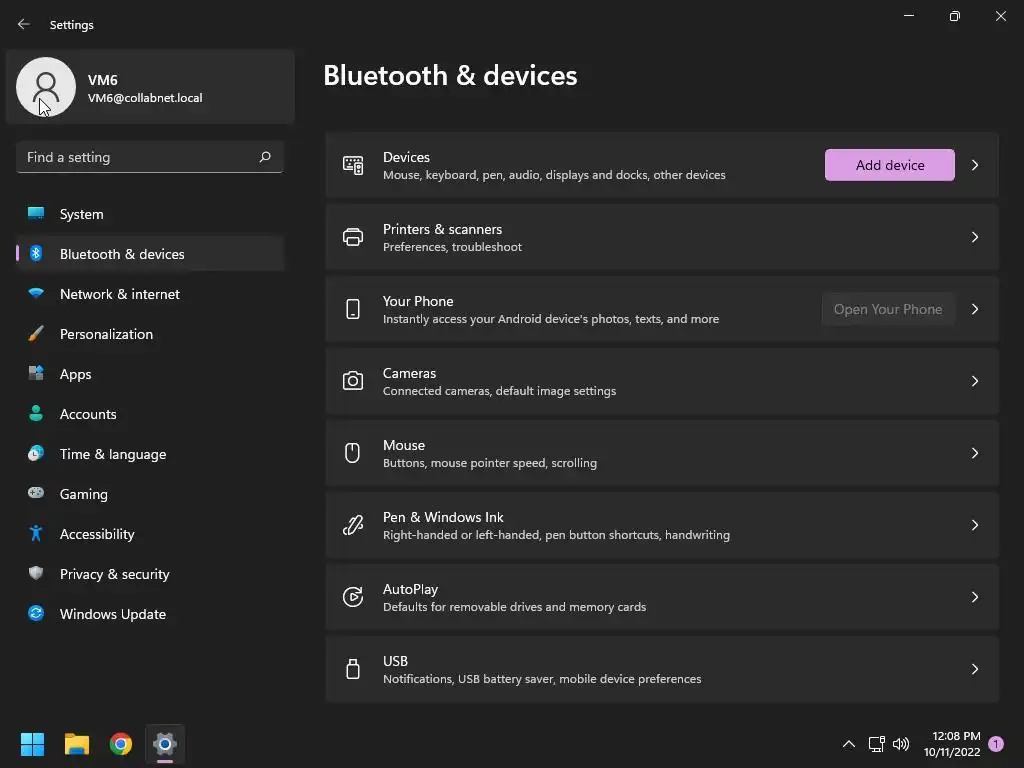Screen dimensions: 1024x768
Task: Expand the Devices row chevron
Action: 975,165
